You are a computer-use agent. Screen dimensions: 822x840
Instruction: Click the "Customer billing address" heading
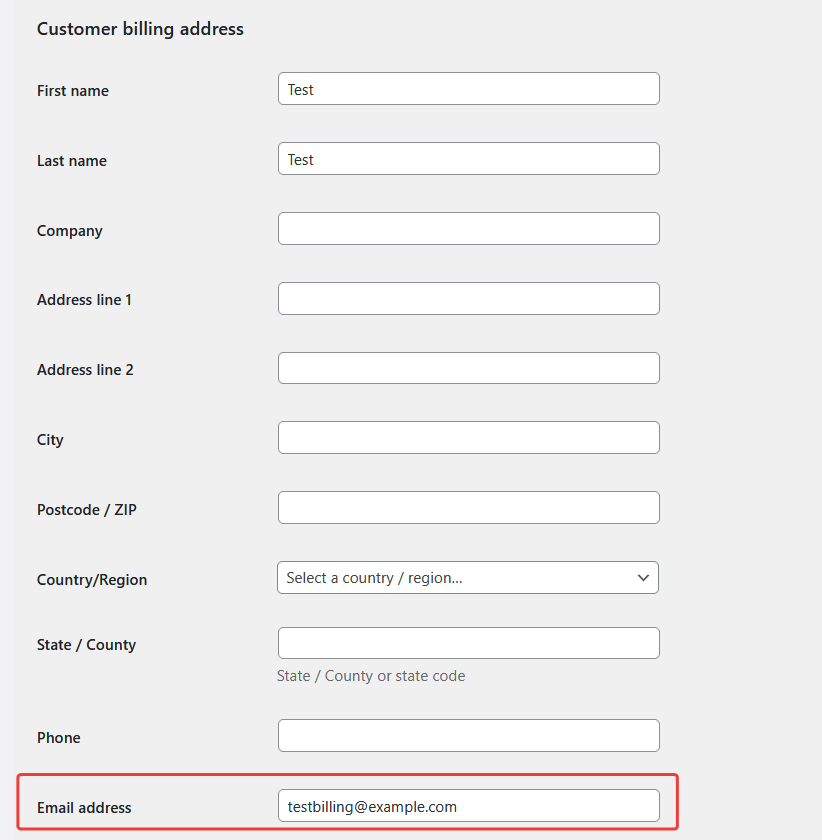140,29
